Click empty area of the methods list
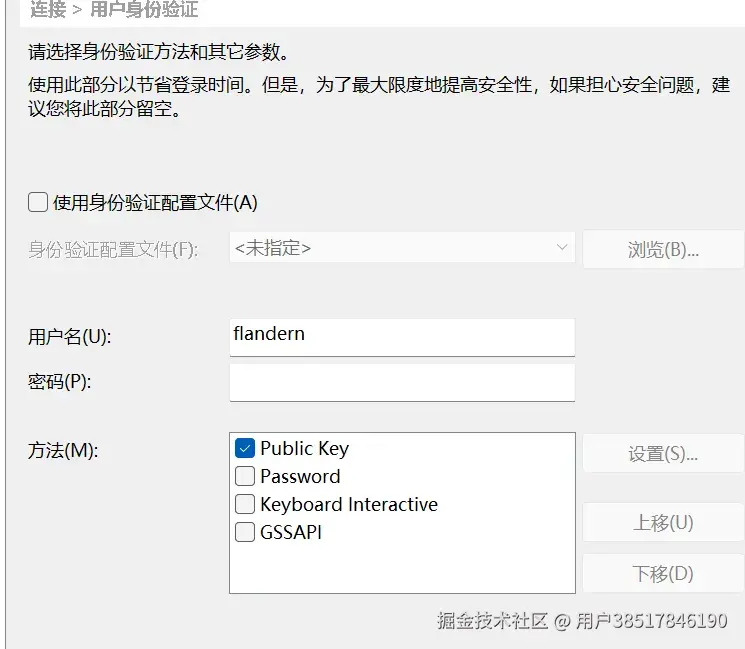 (400, 568)
